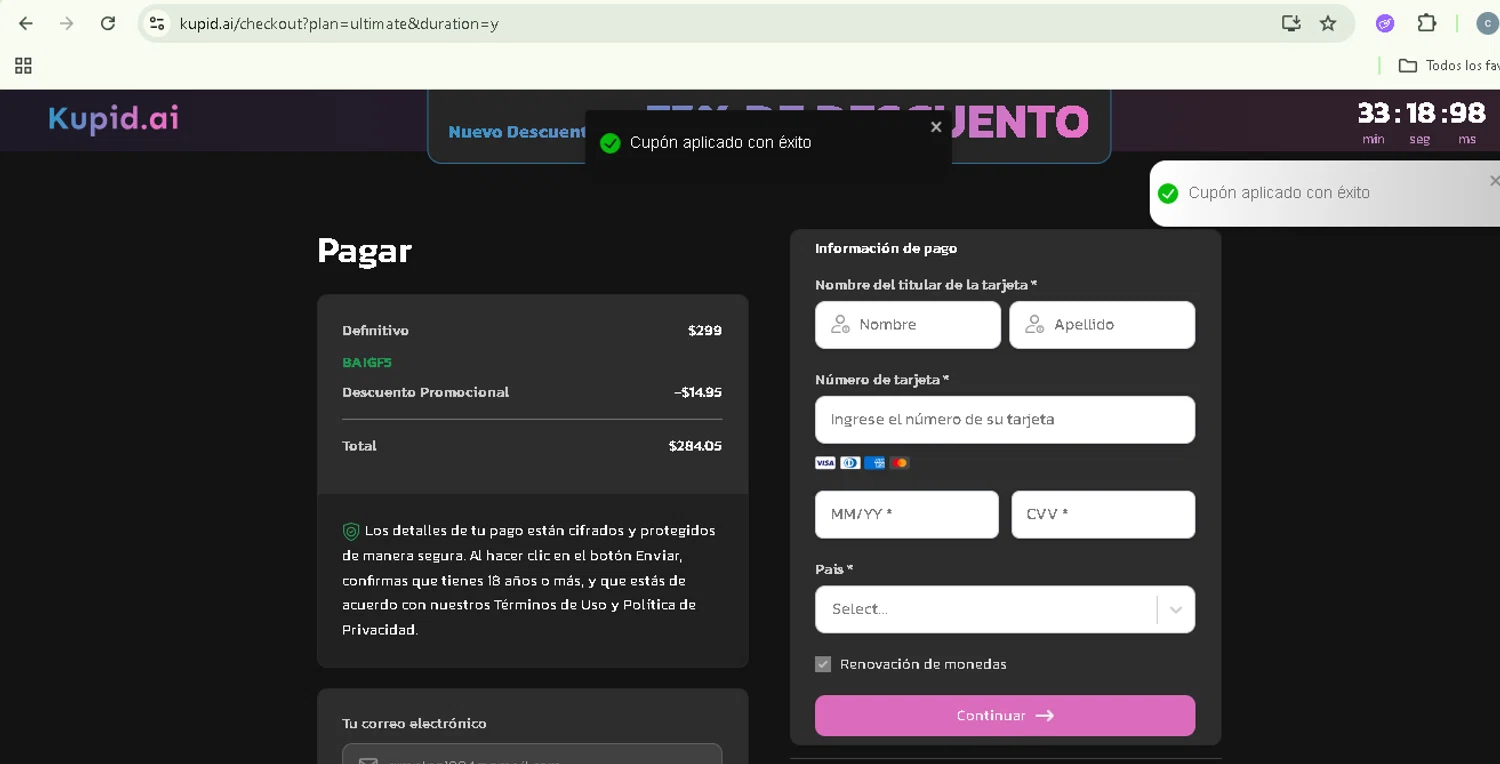Screen dimensions: 1500x764
Task: Click the $299 Definitivo price
Action: [705, 330]
